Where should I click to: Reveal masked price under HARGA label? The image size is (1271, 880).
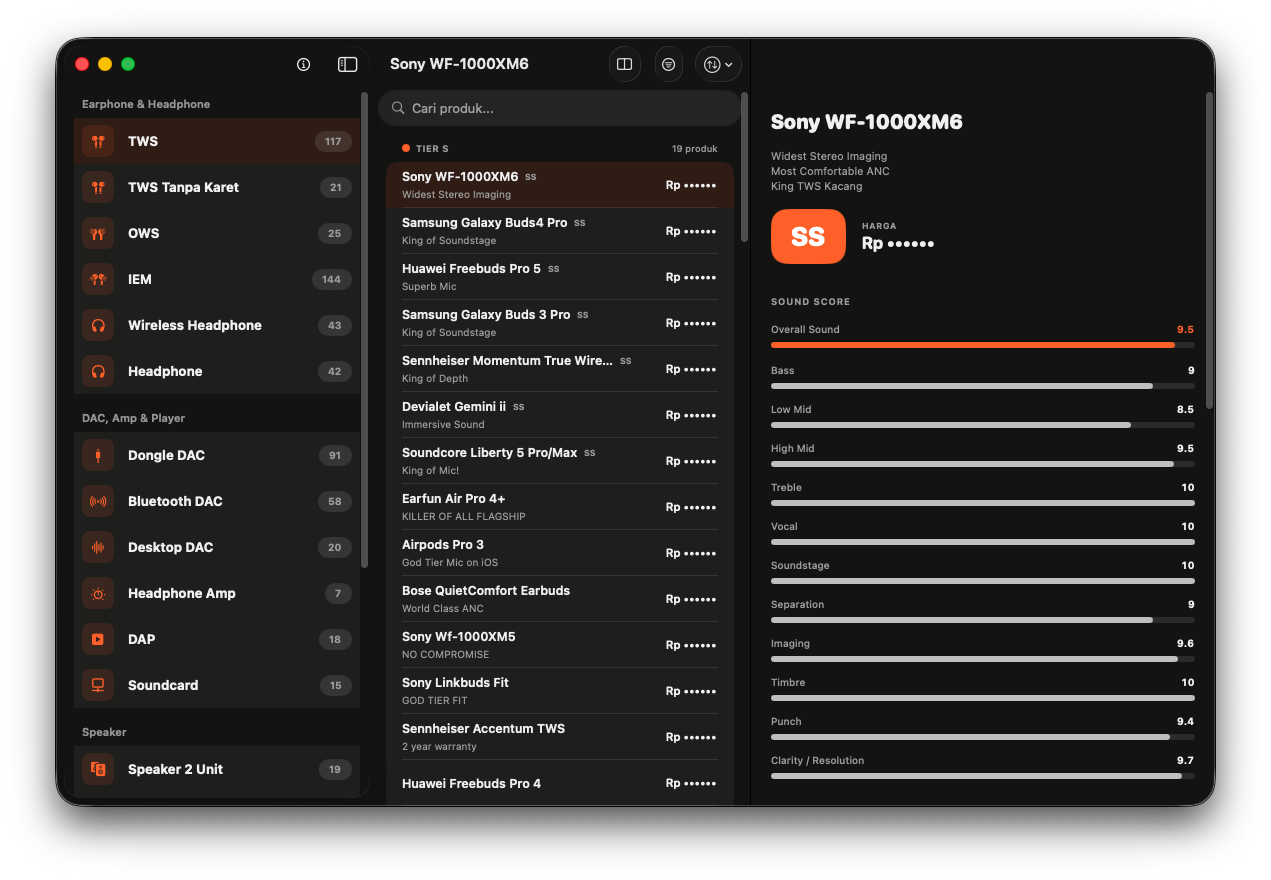click(x=898, y=243)
